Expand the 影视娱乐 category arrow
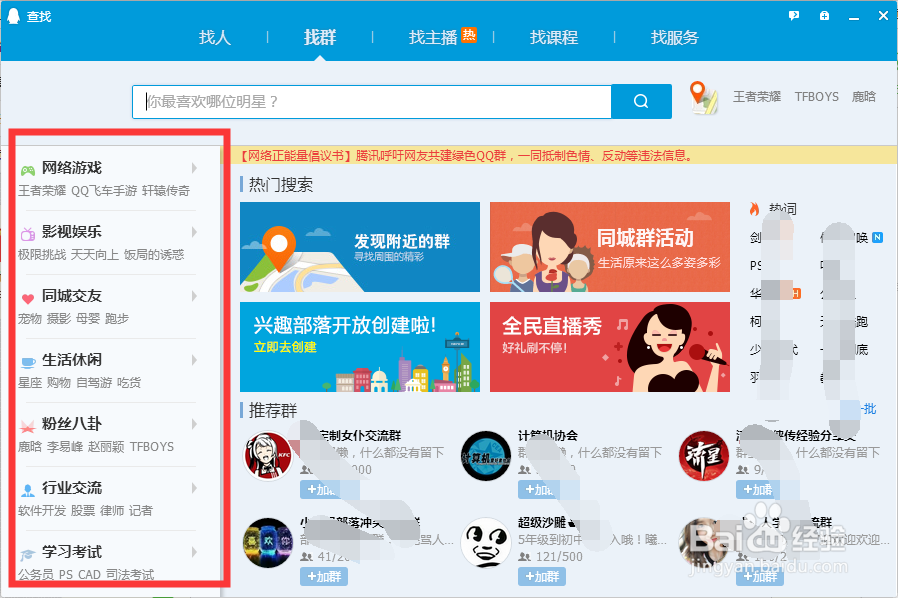898x598 pixels. coord(194,231)
